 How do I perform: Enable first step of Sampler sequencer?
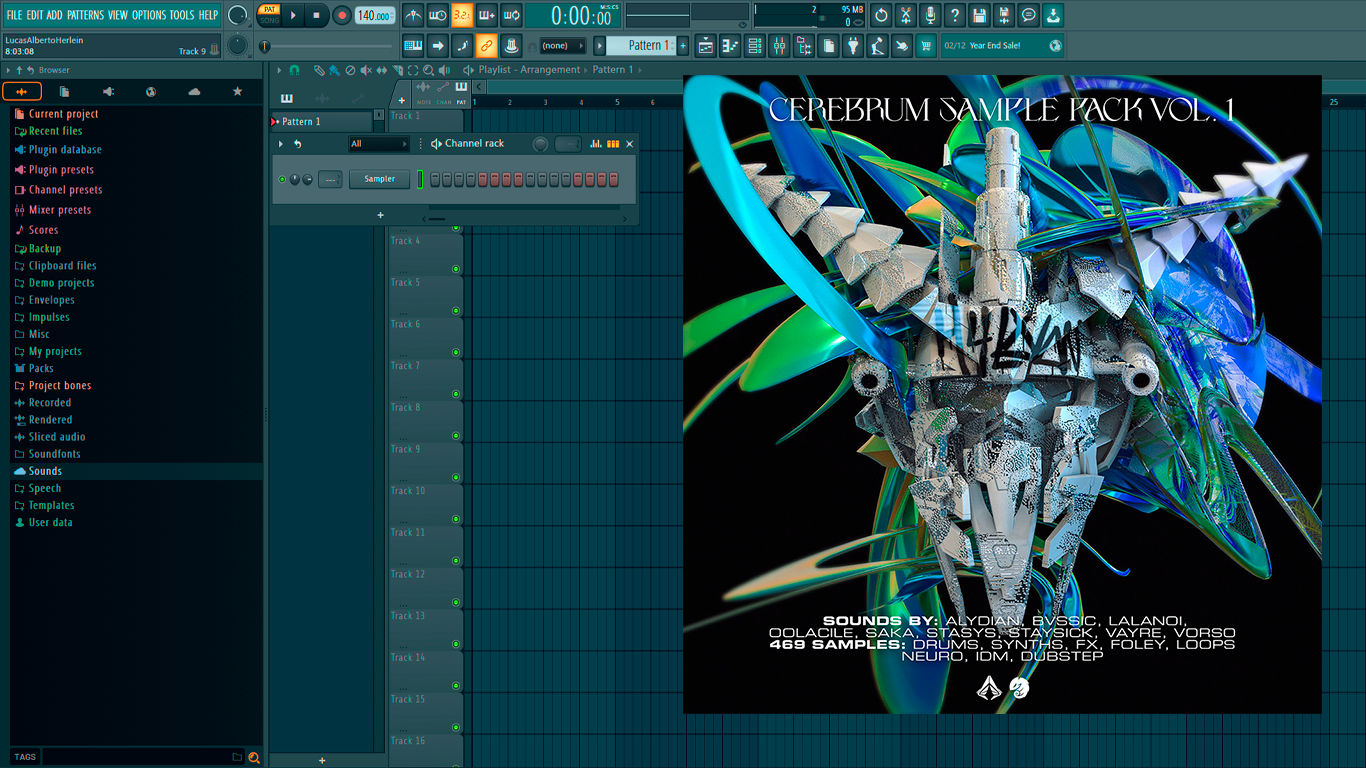435,179
